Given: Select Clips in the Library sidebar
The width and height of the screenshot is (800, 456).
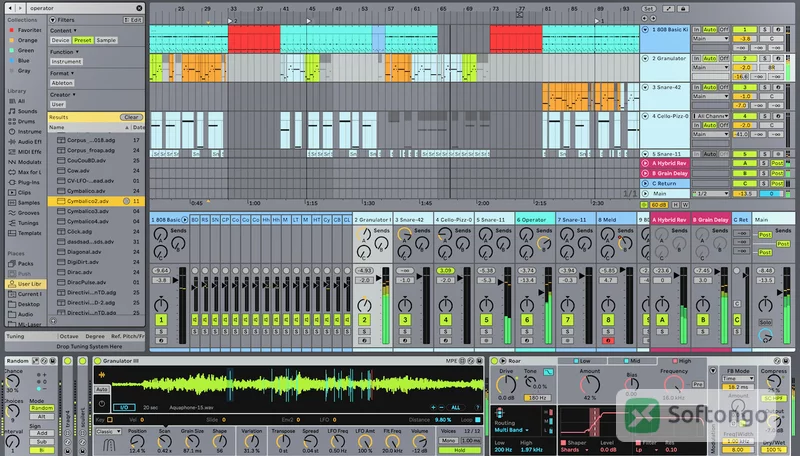Looking at the screenshot, I should point(24,192).
